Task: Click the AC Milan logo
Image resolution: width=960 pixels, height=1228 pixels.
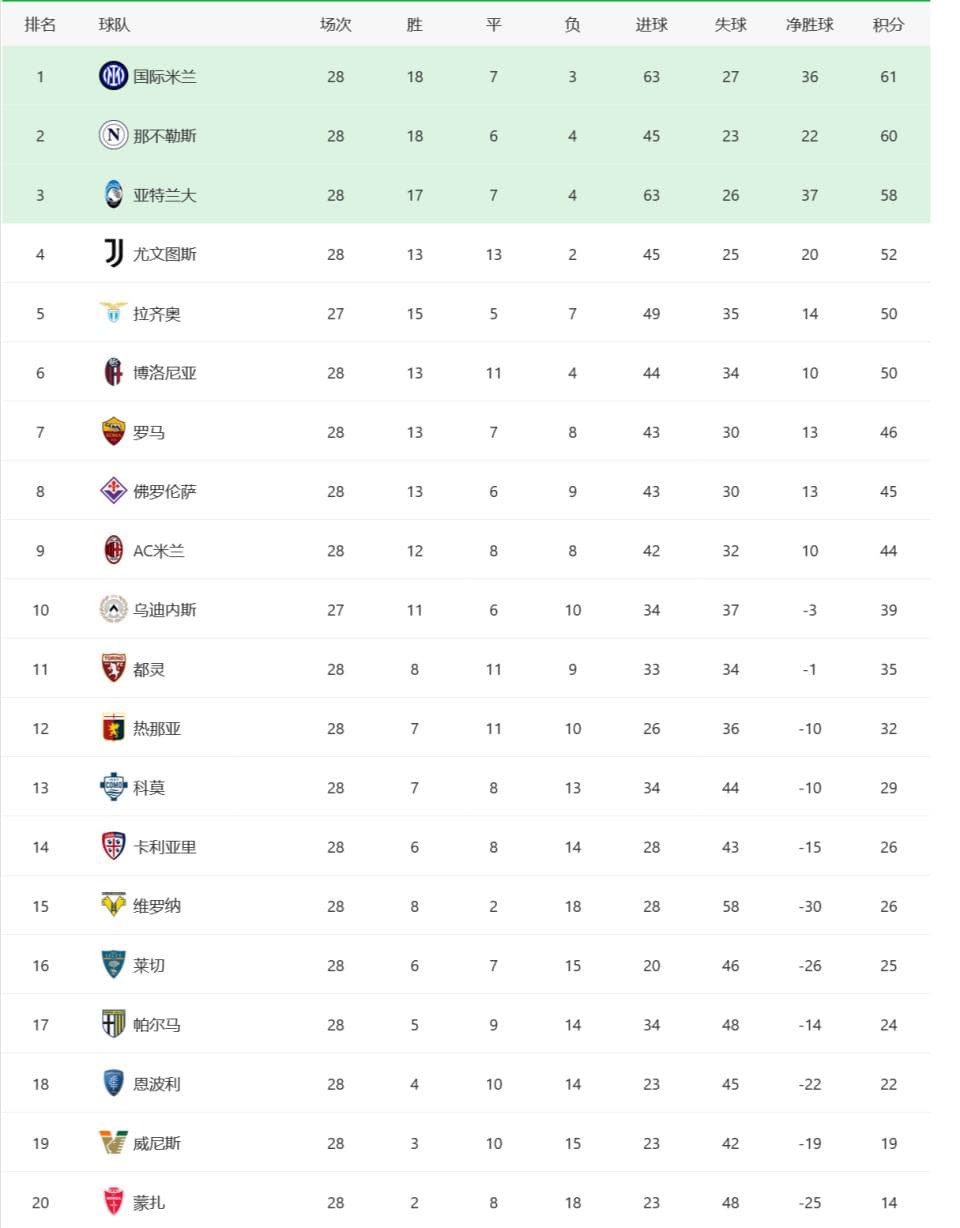Action: pyautogui.click(x=113, y=550)
